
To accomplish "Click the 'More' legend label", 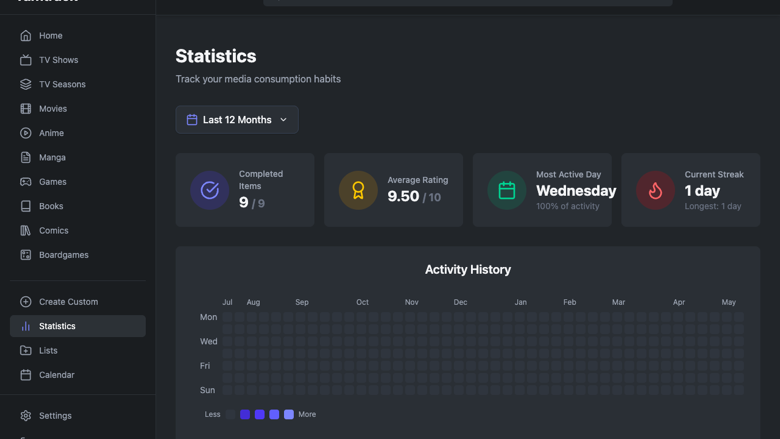I will [x=307, y=415].
